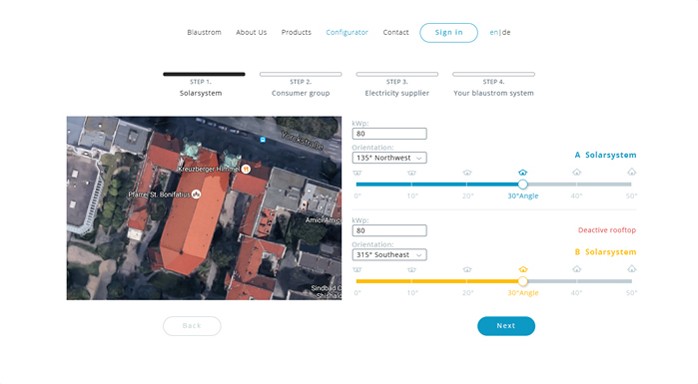Click the Next button
This screenshot has height=384, width=698.
(506, 326)
